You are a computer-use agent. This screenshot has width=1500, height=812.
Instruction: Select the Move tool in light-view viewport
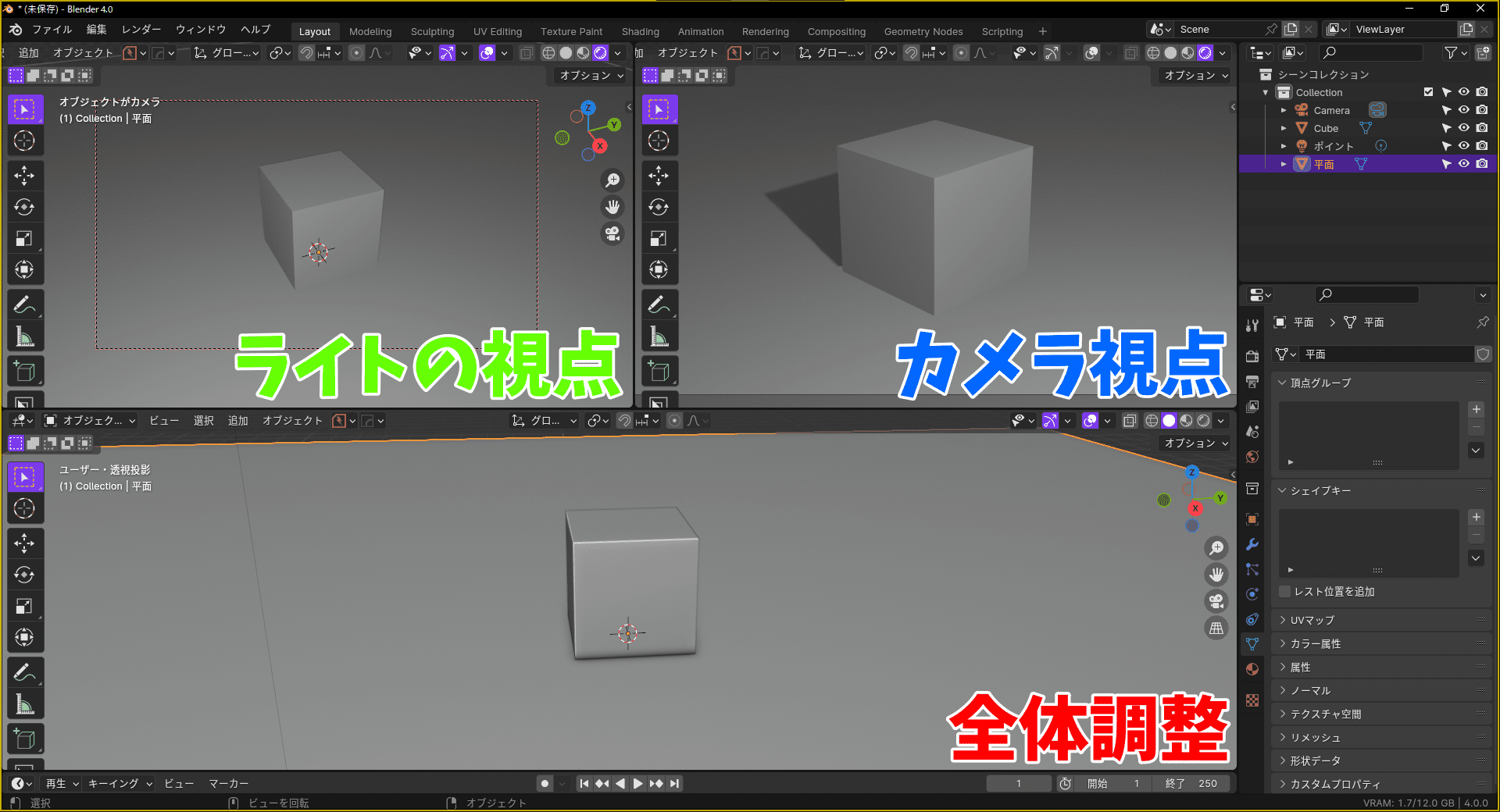click(x=24, y=176)
